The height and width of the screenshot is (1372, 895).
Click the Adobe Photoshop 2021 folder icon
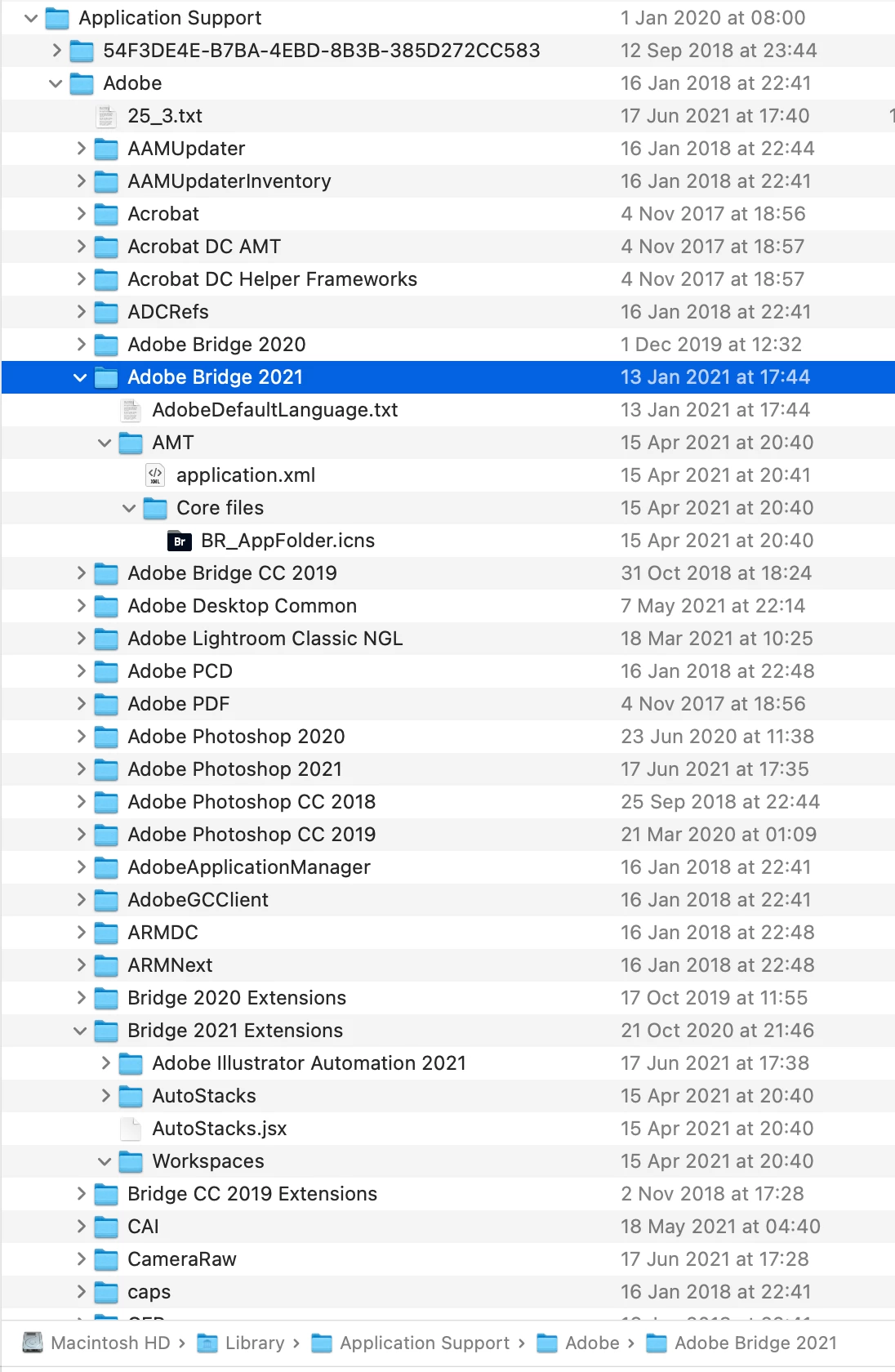click(x=106, y=769)
